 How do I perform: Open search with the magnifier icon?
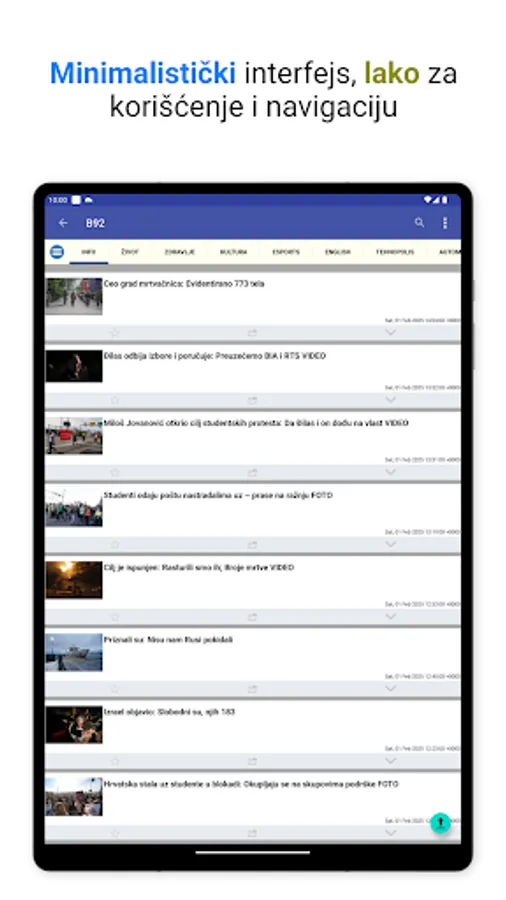point(419,223)
